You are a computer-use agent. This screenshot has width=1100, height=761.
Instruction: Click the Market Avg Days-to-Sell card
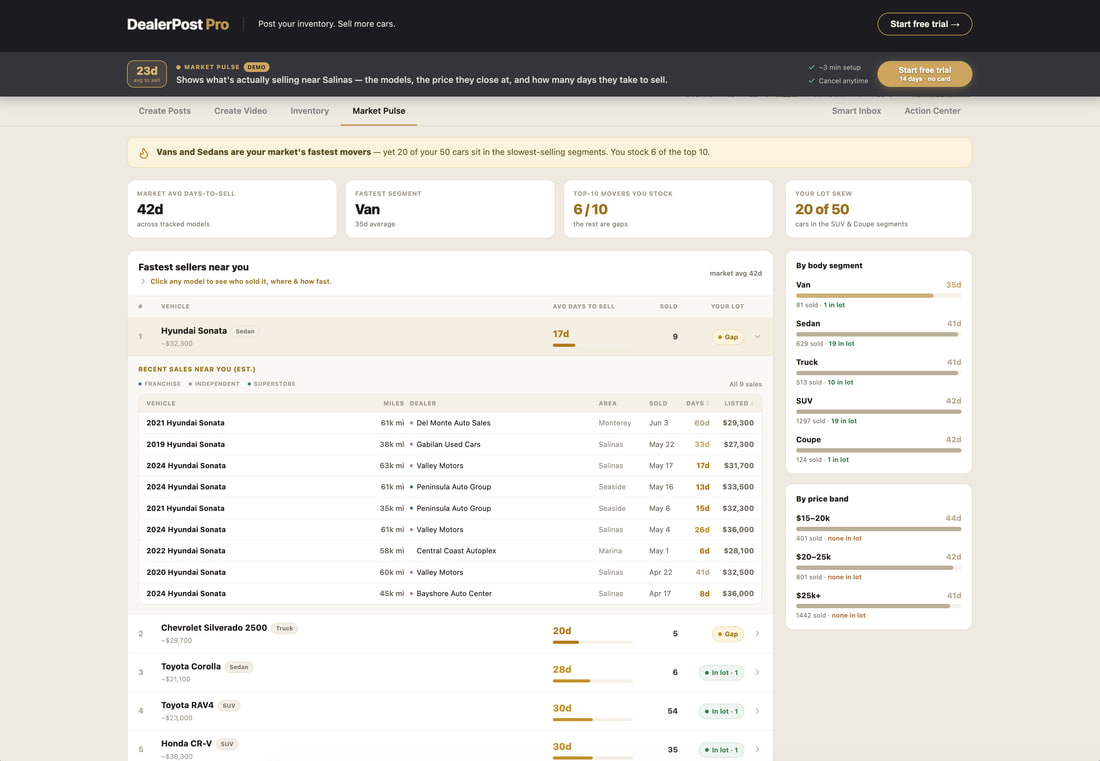pyautogui.click(x=232, y=209)
